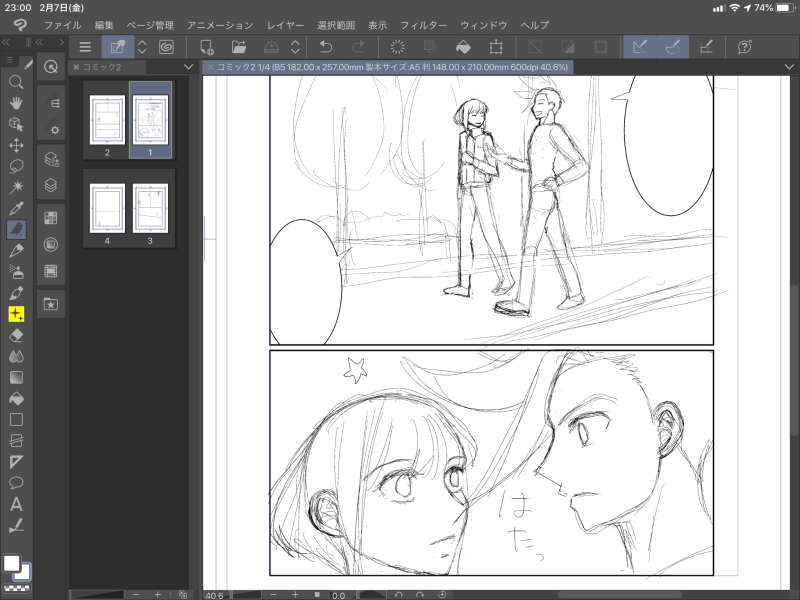Select the Auto select magic wand tool
Screen dimensions: 800x600
16,187
